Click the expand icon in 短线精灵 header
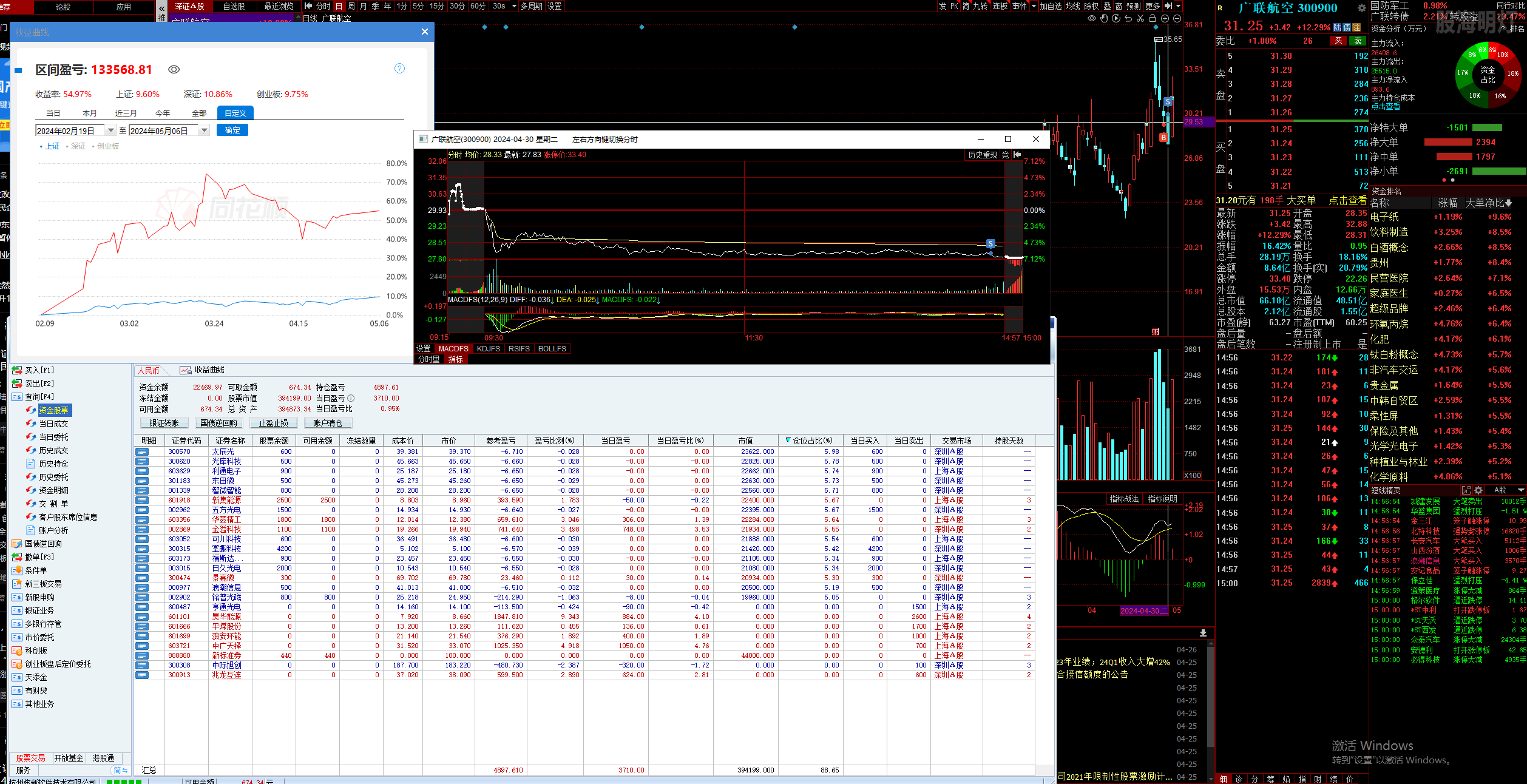The height and width of the screenshot is (784, 1527). (x=1466, y=490)
